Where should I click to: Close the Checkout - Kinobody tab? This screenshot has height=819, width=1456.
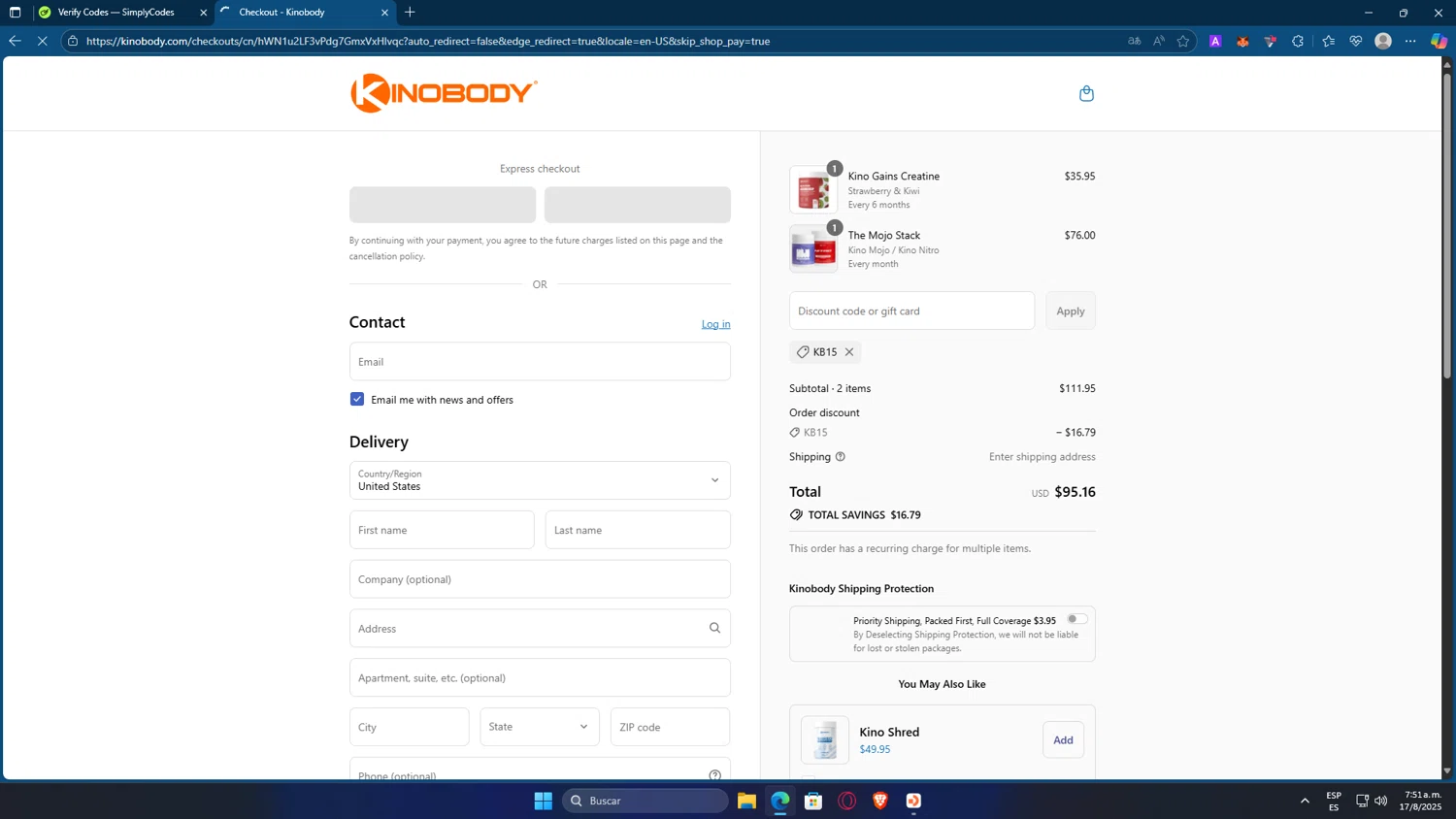(x=384, y=13)
